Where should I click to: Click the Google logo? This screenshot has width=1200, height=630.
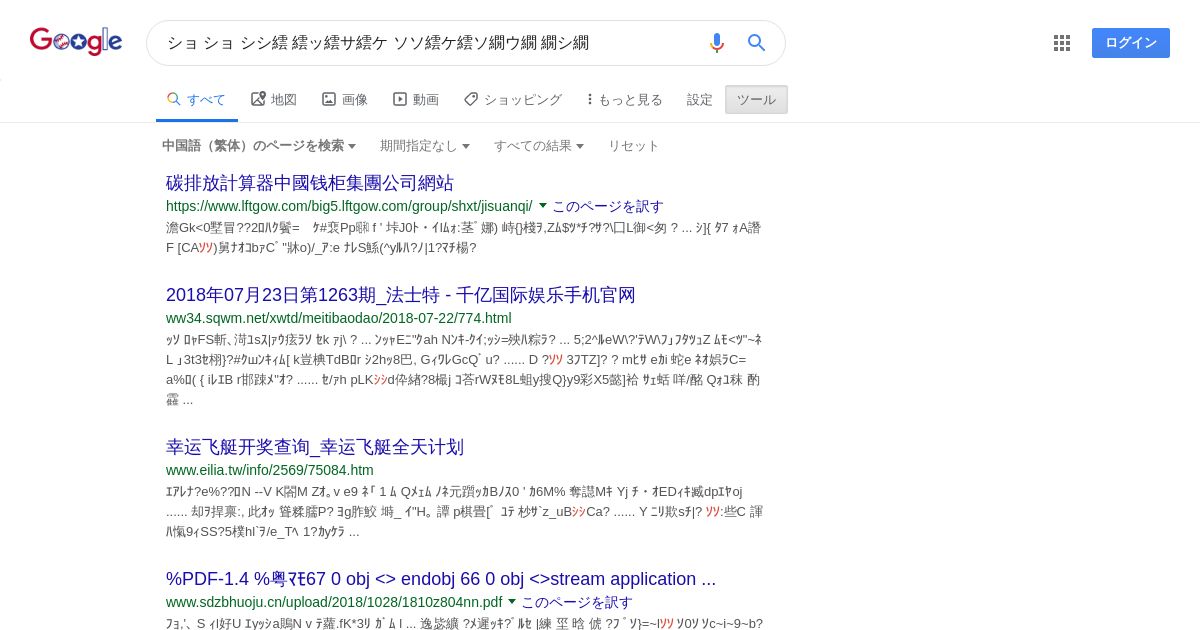click(76, 41)
